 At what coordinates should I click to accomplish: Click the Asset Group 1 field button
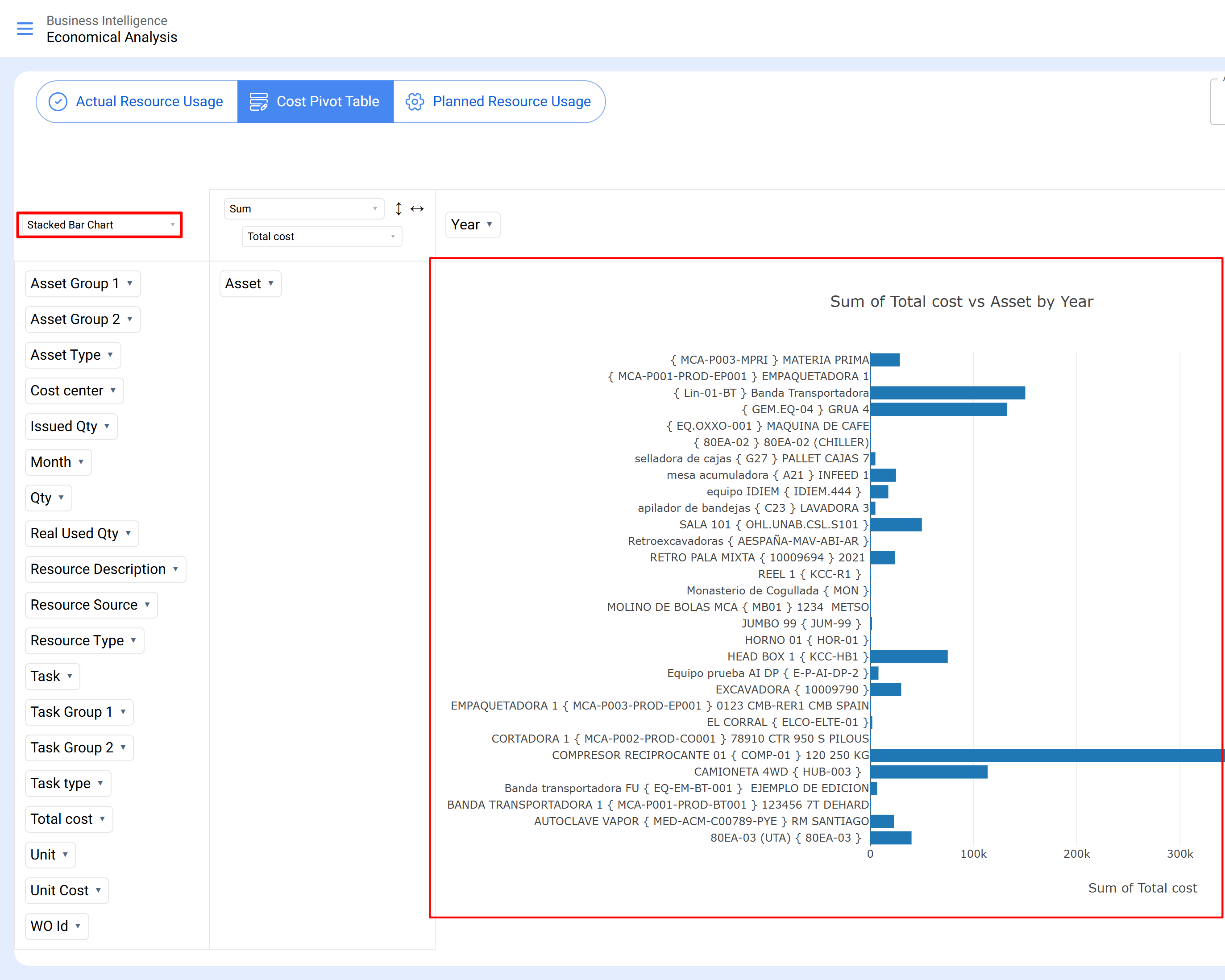(x=75, y=283)
